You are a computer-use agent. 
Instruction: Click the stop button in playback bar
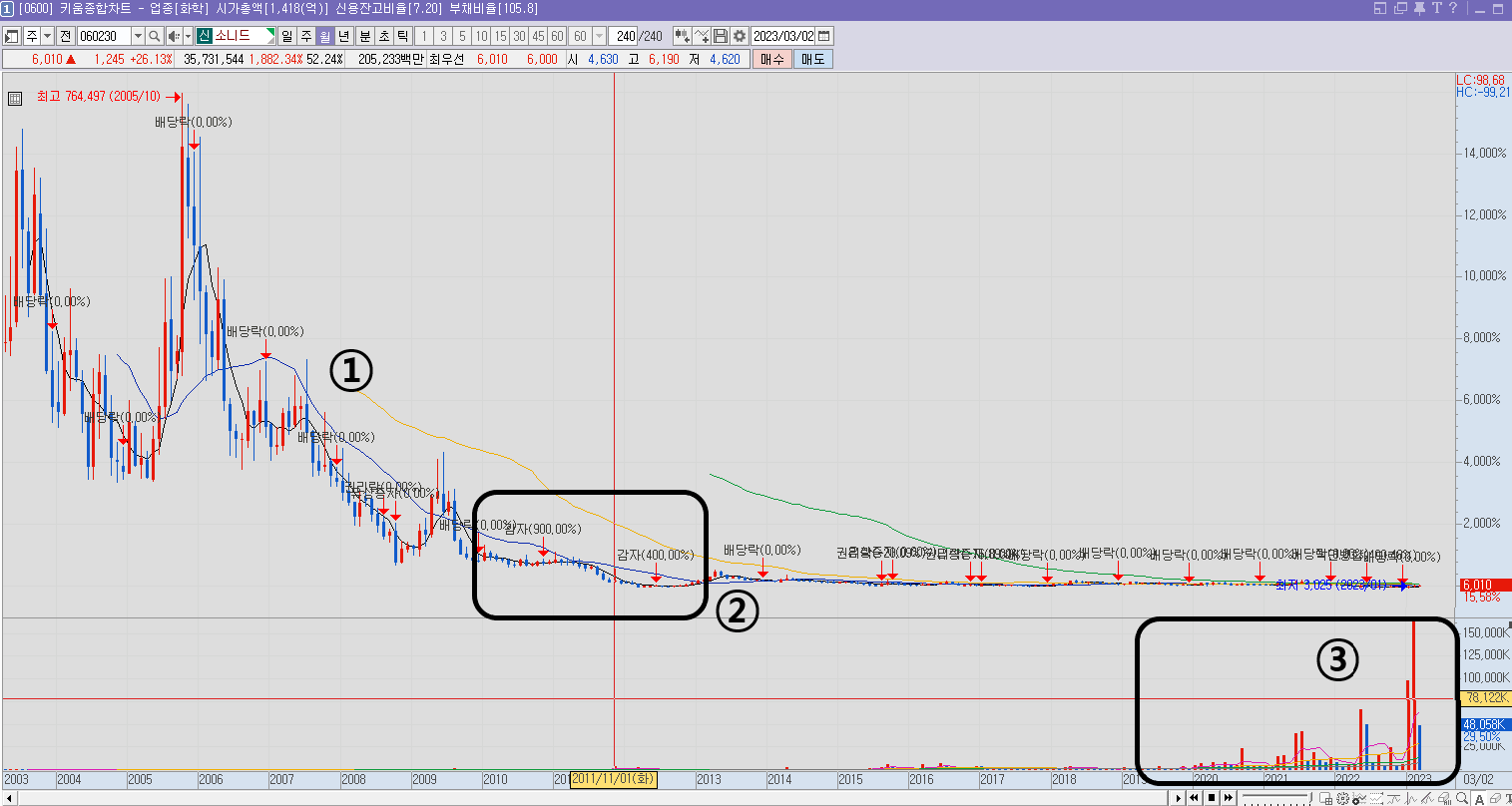1212,798
